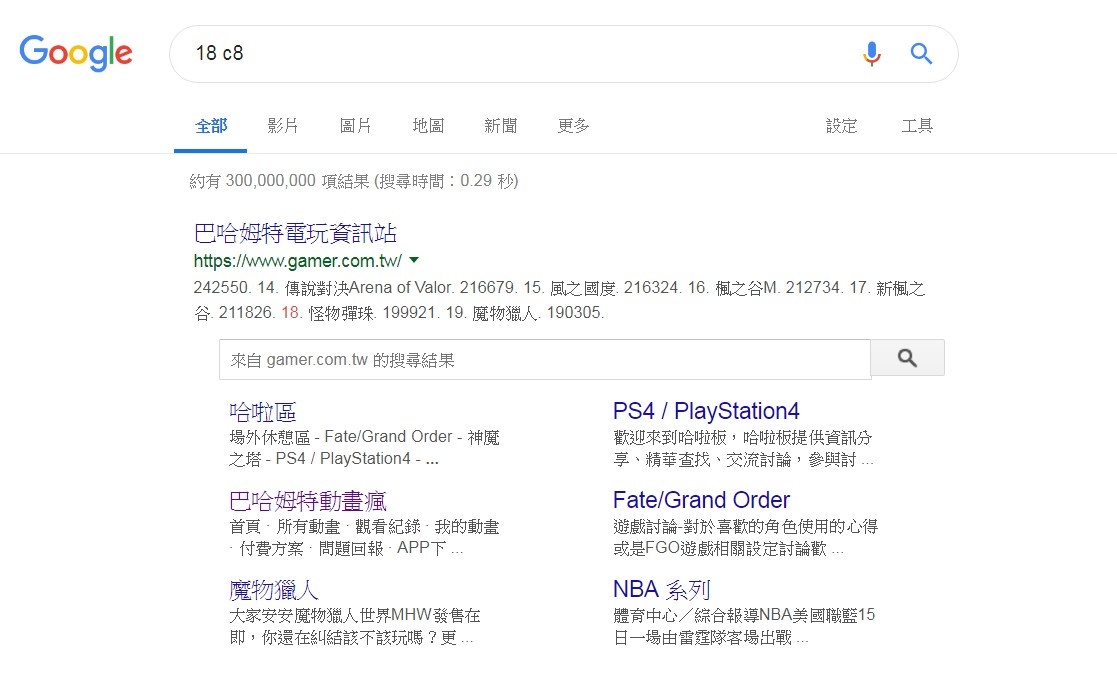Start voice search with microphone icon
Image resolution: width=1117 pixels, height=679 pixels.
(x=871, y=53)
